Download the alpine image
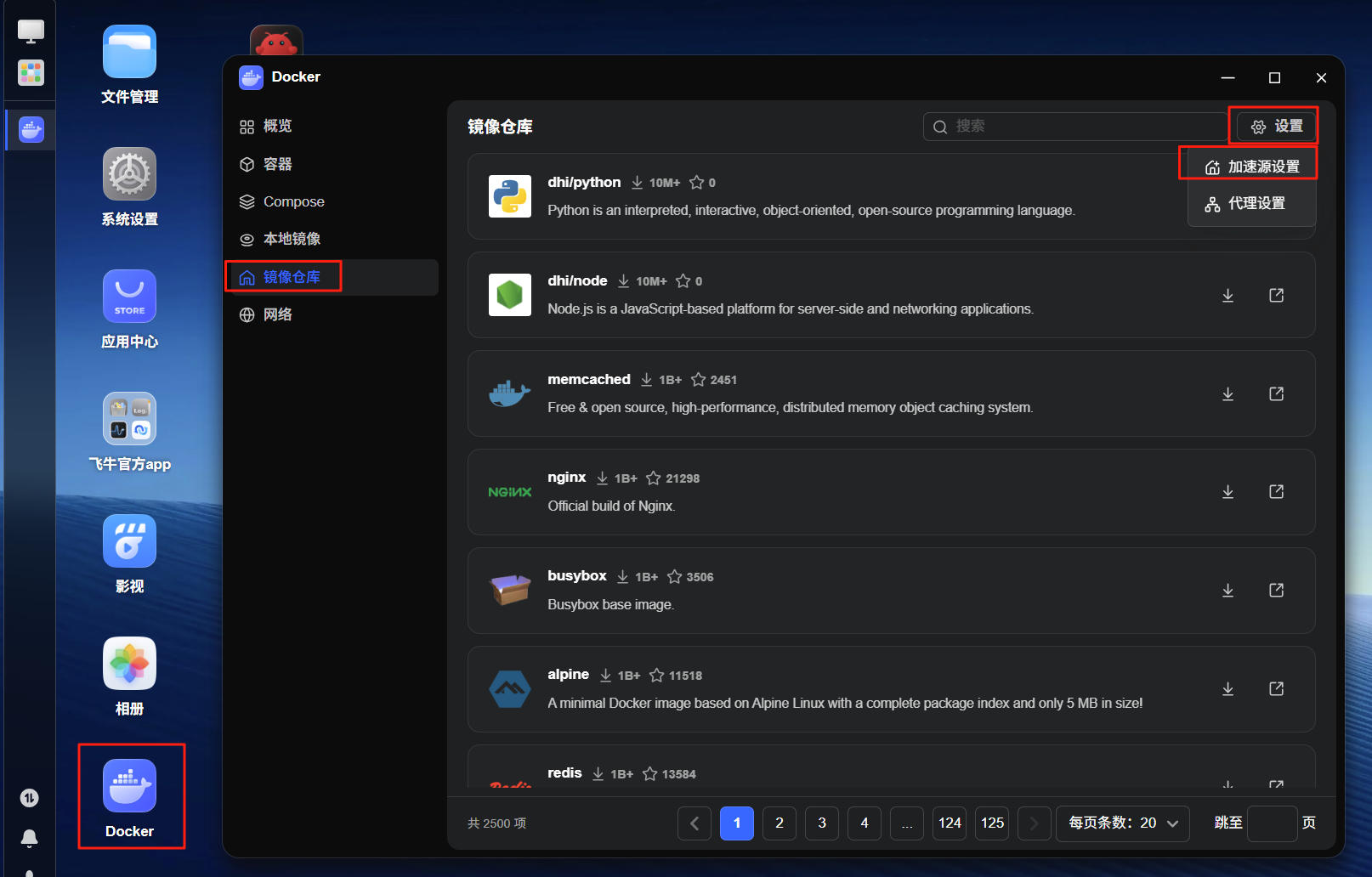This screenshot has width=1372, height=877. [1227, 688]
